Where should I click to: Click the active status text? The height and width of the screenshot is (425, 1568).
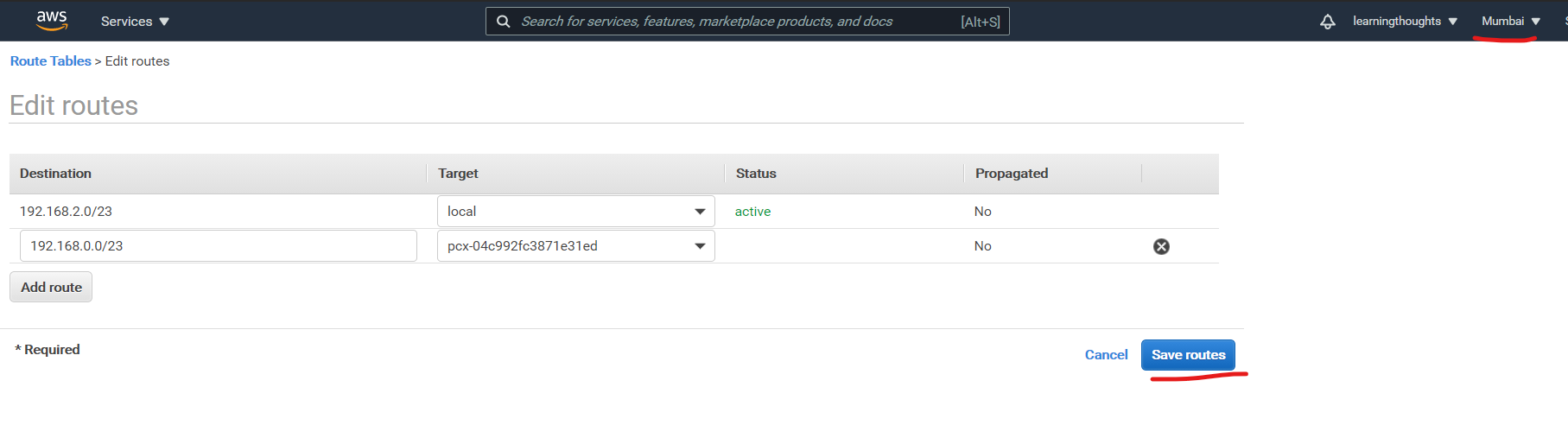pyautogui.click(x=752, y=212)
